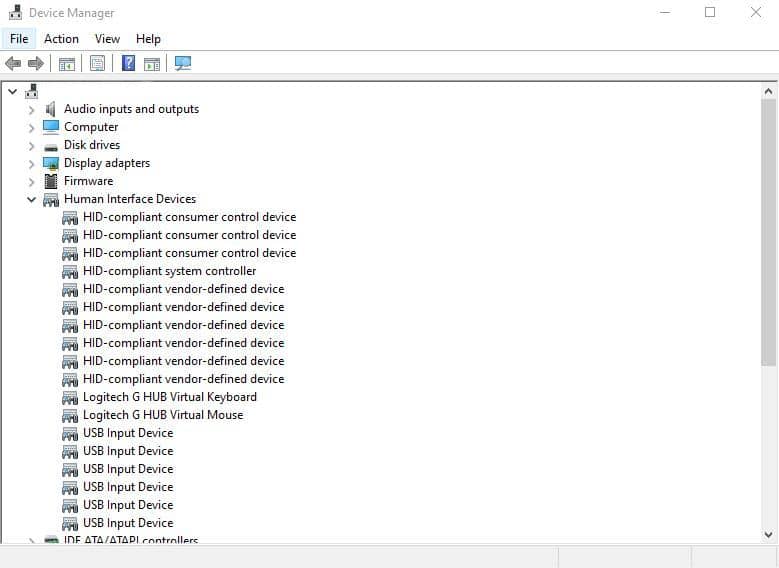Click the Audio inputs and outputs speaker icon
The height and width of the screenshot is (568, 779).
[50, 109]
